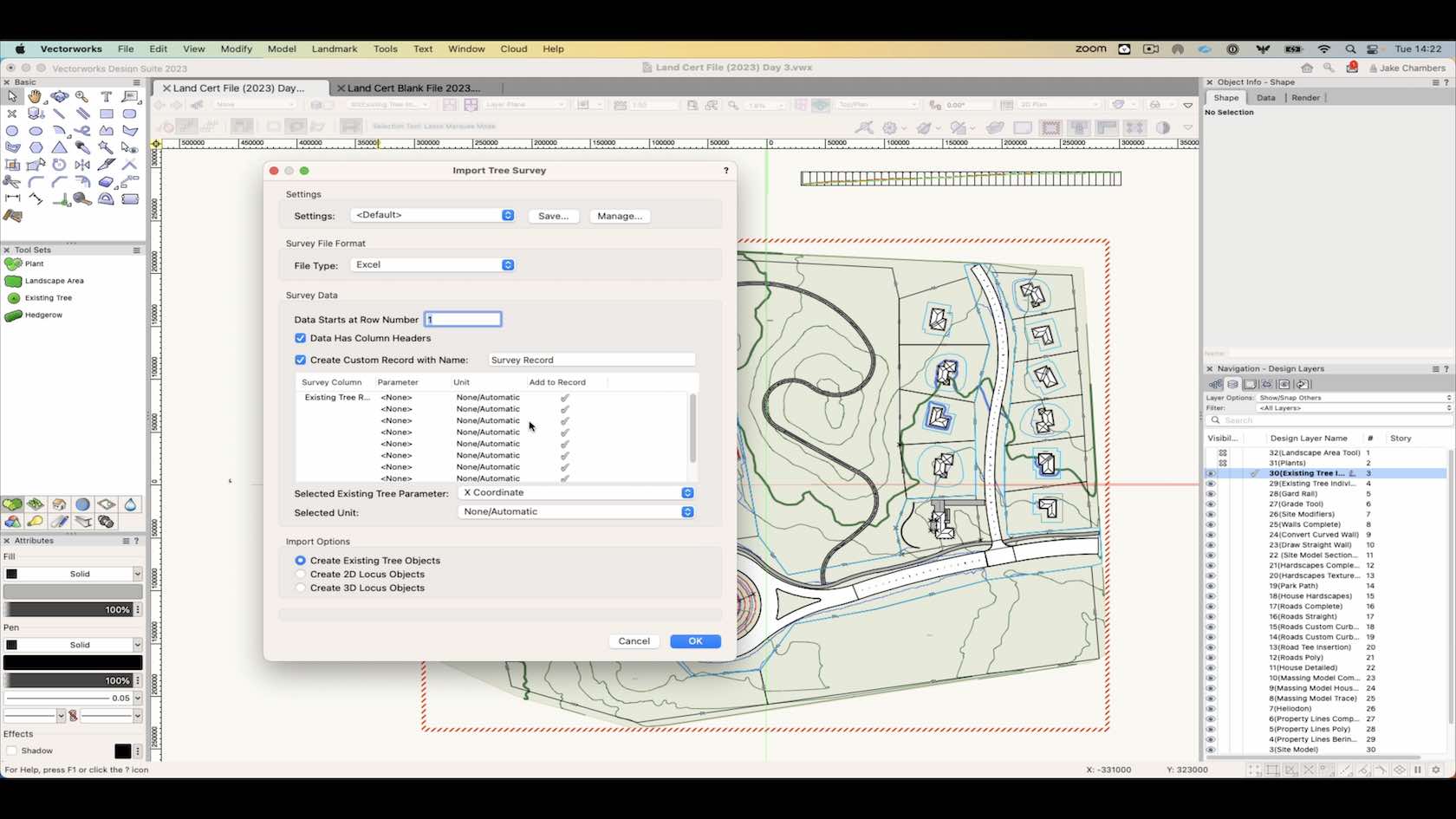
Task: Select the Text tool
Action: tap(106, 96)
